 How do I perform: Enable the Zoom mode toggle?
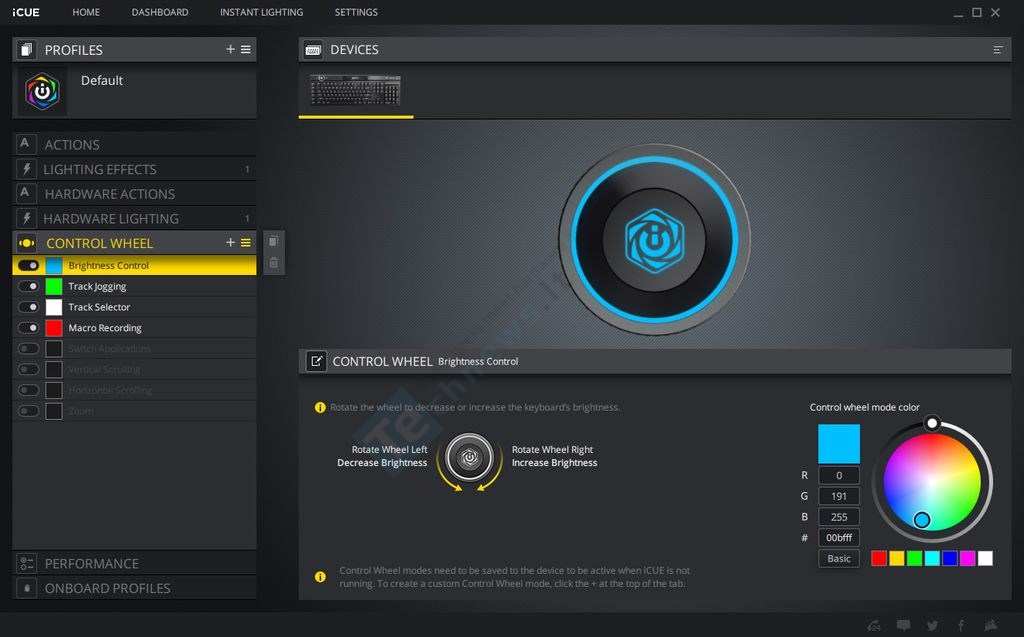tap(29, 411)
